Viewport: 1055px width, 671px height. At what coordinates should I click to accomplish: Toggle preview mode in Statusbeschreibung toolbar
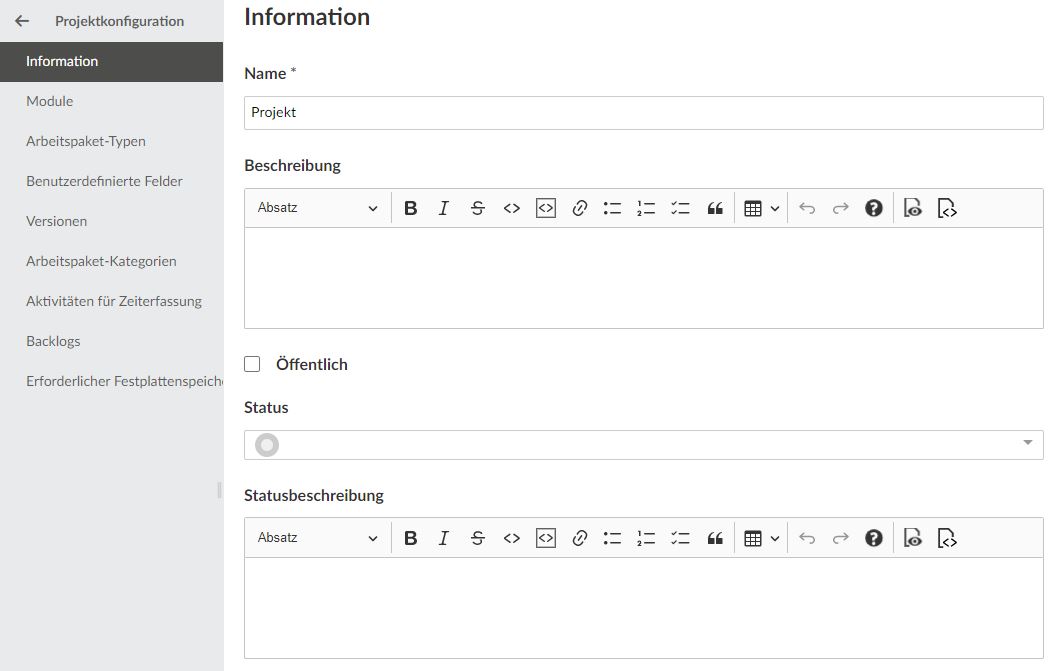tap(912, 538)
